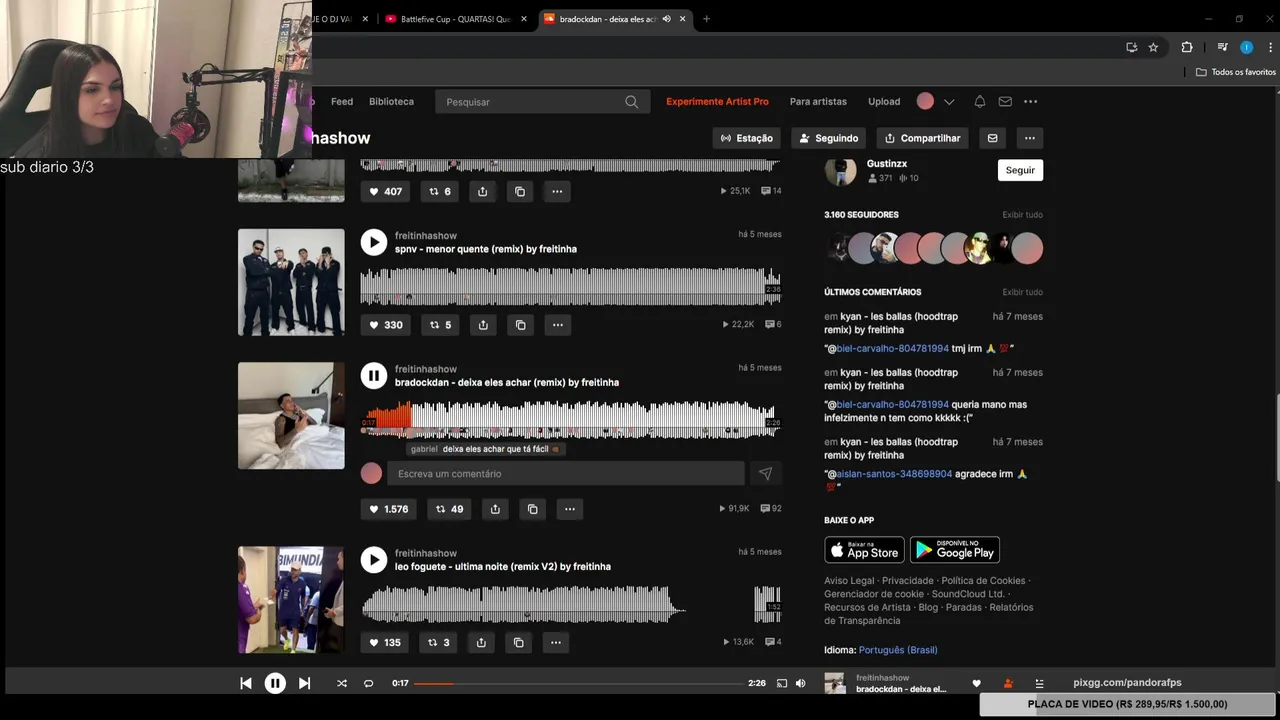Open more options for 'bradockdan' track

coord(570,509)
